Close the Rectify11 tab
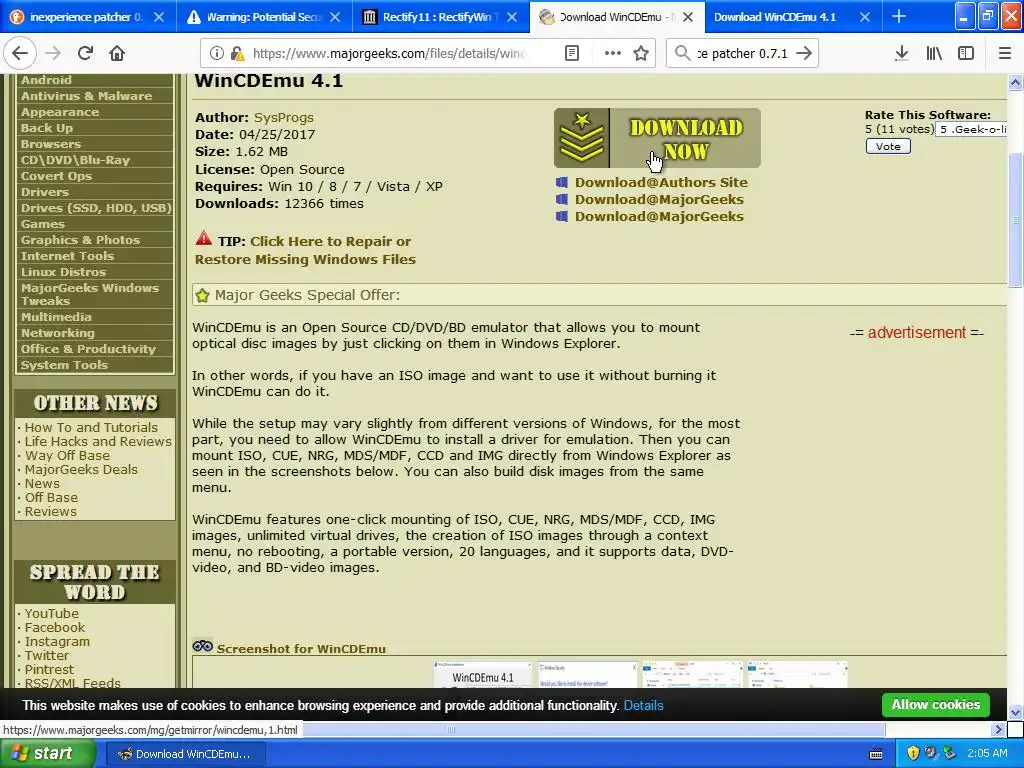1024x768 pixels. (512, 17)
